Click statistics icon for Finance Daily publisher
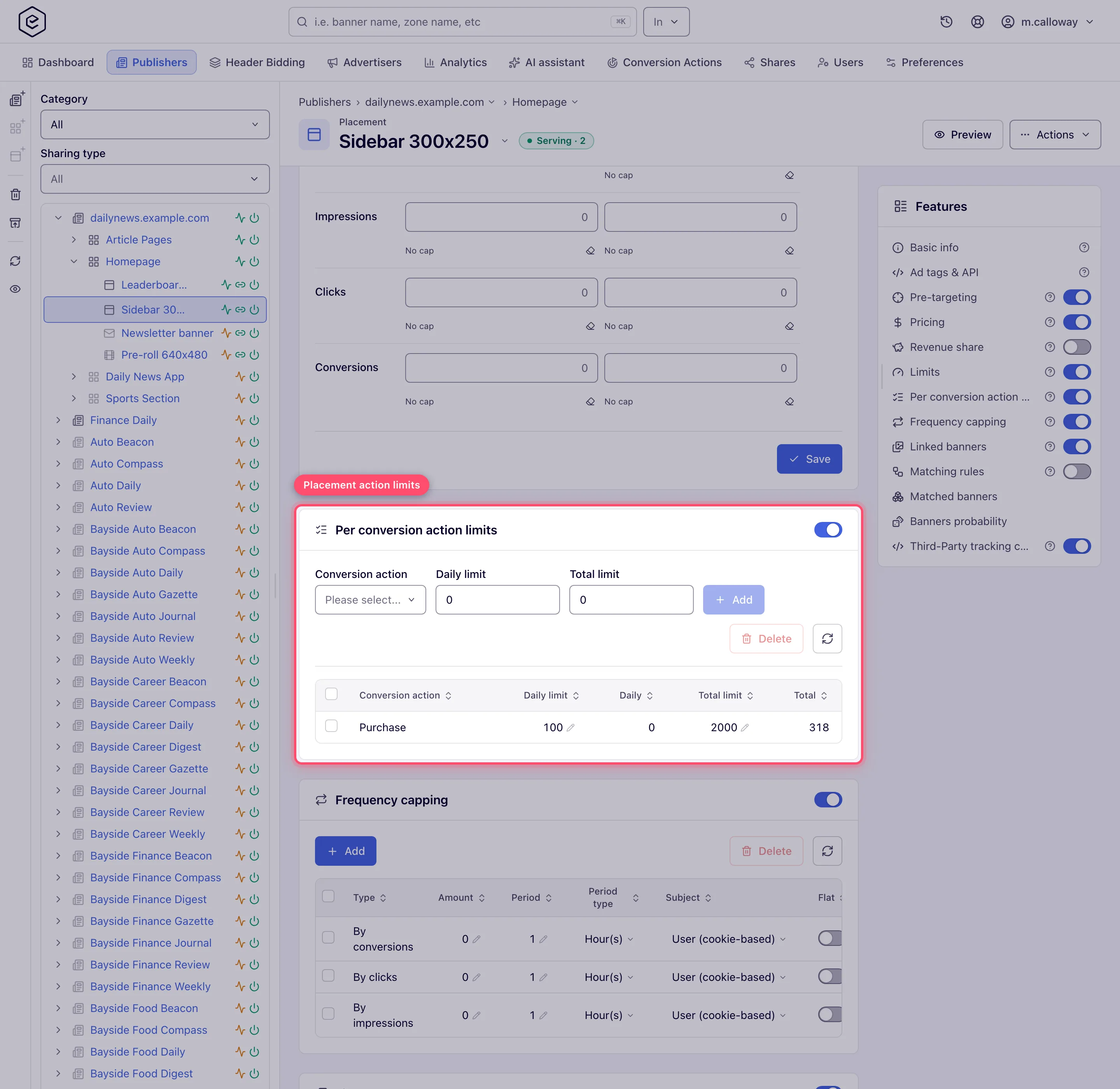 tap(240, 420)
